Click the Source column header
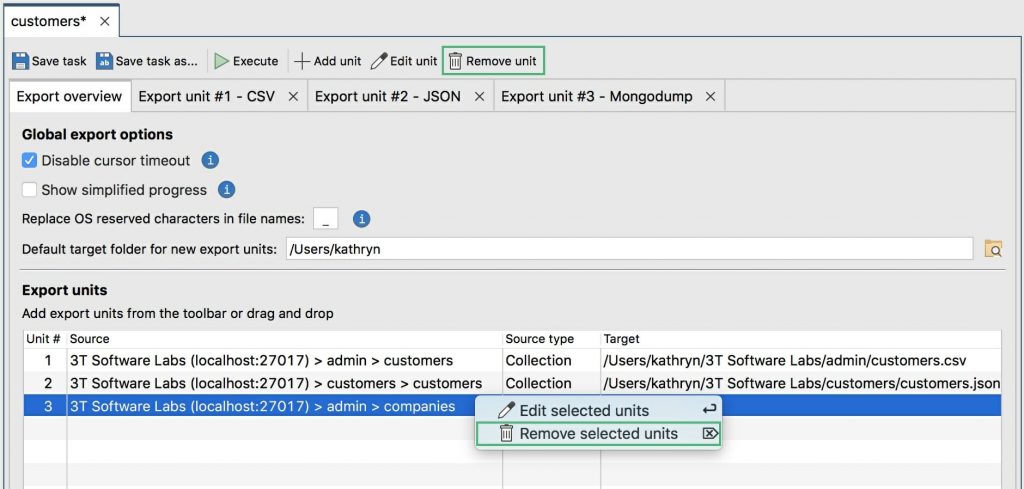 285,339
